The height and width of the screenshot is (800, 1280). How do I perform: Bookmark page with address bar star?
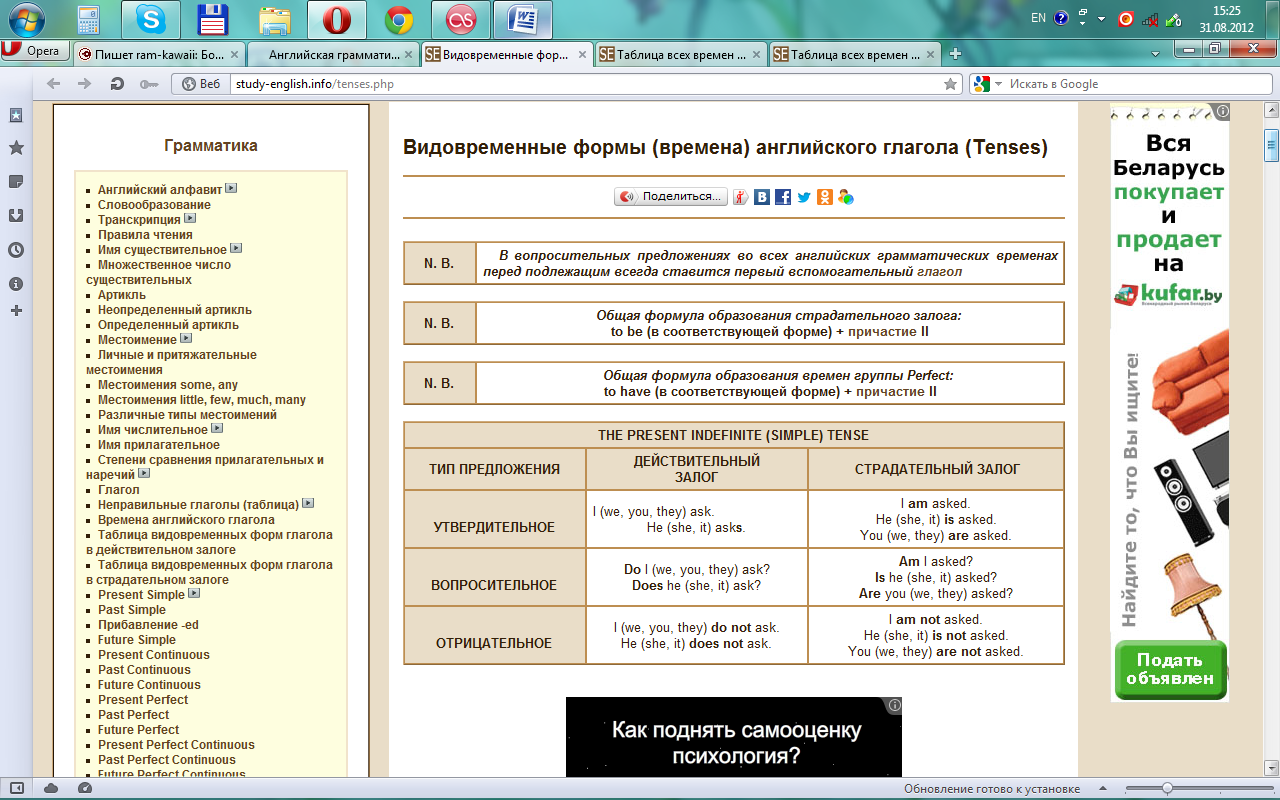(x=951, y=84)
